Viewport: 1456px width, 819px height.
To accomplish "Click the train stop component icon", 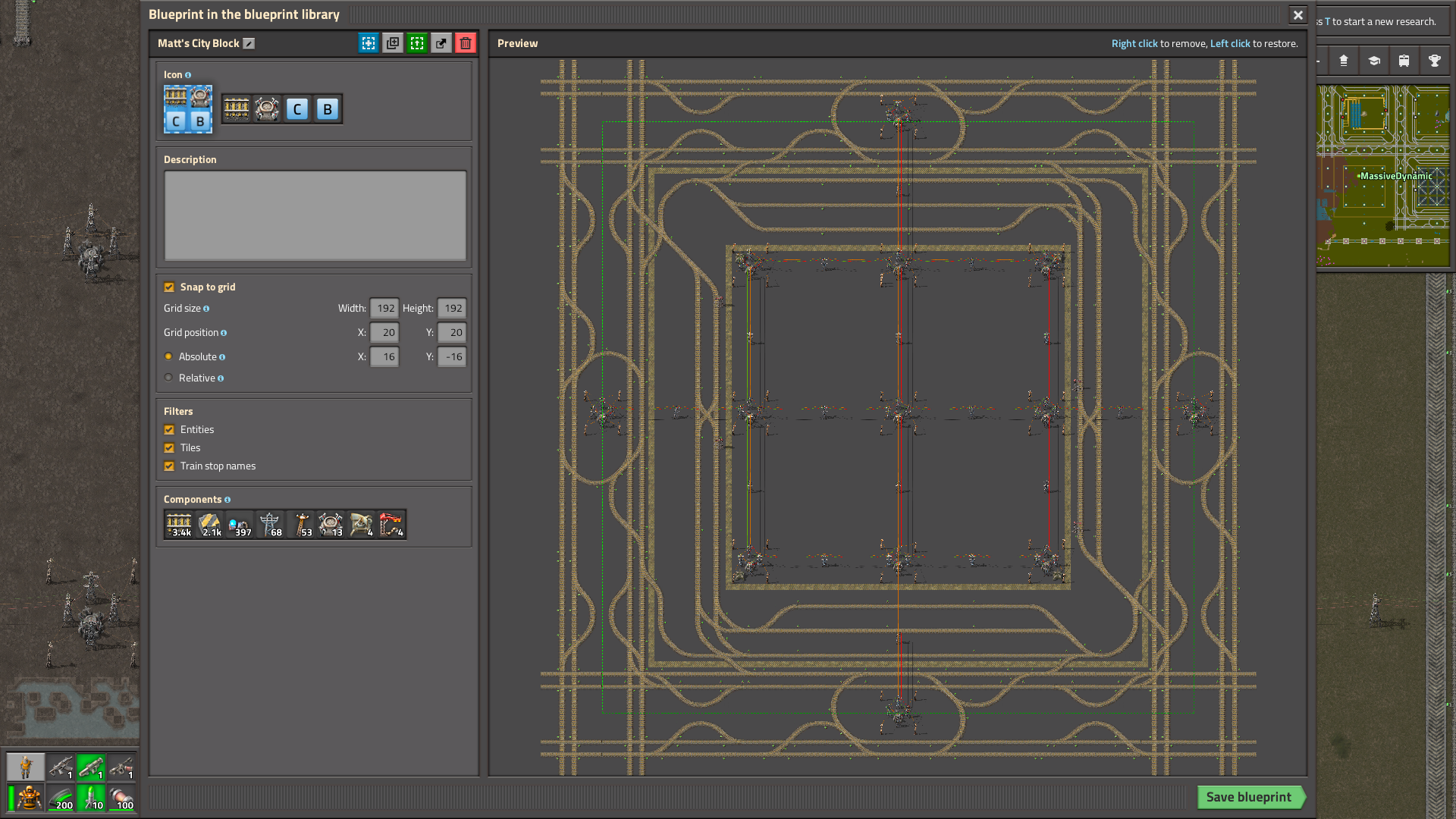I will (x=391, y=525).
